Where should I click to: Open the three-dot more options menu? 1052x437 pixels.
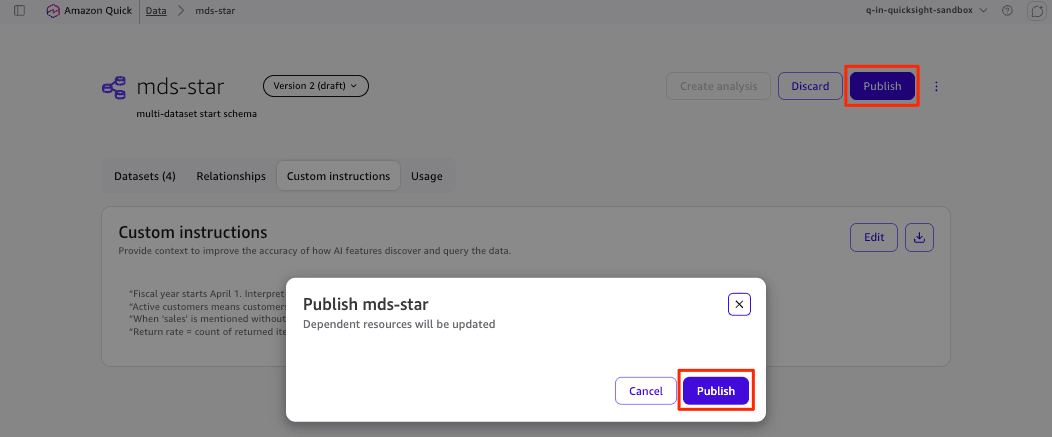[x=937, y=87]
